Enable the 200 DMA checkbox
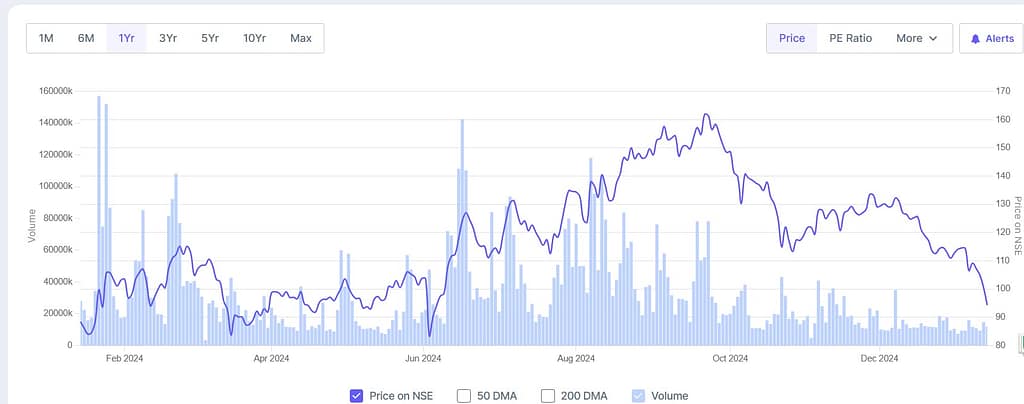 pos(548,395)
